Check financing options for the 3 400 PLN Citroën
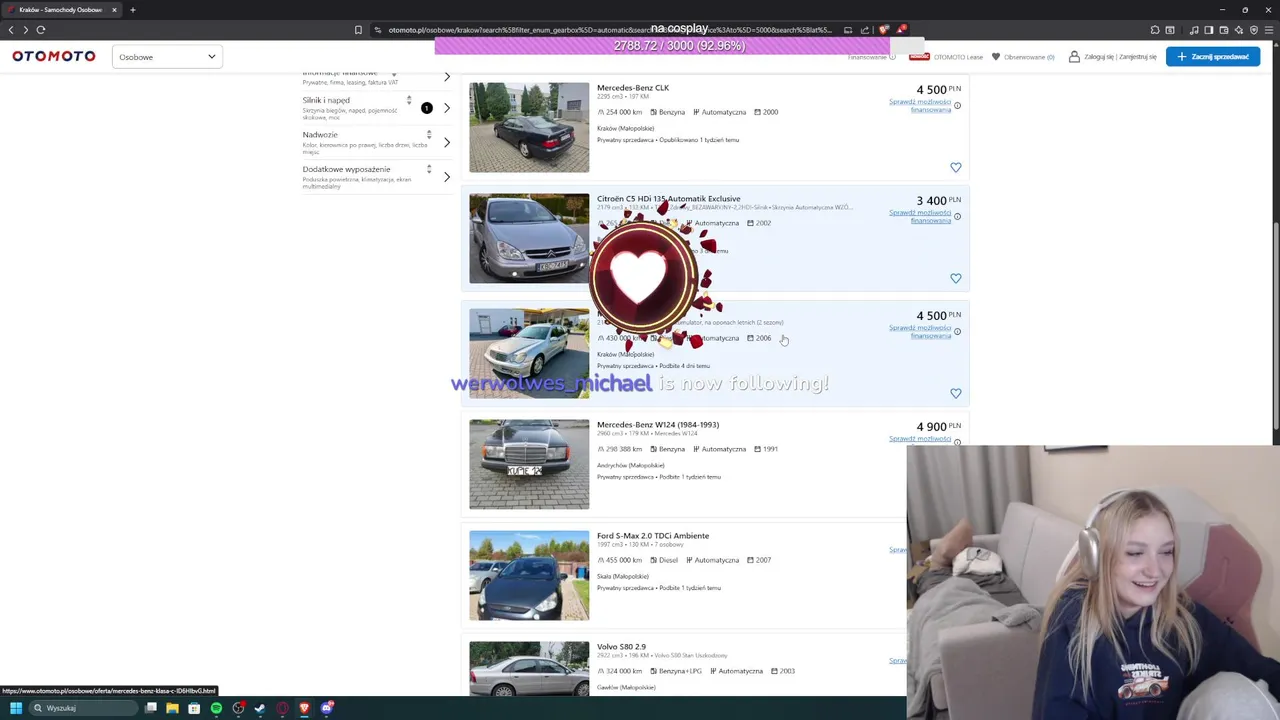This screenshot has width=1280, height=720. point(920,216)
